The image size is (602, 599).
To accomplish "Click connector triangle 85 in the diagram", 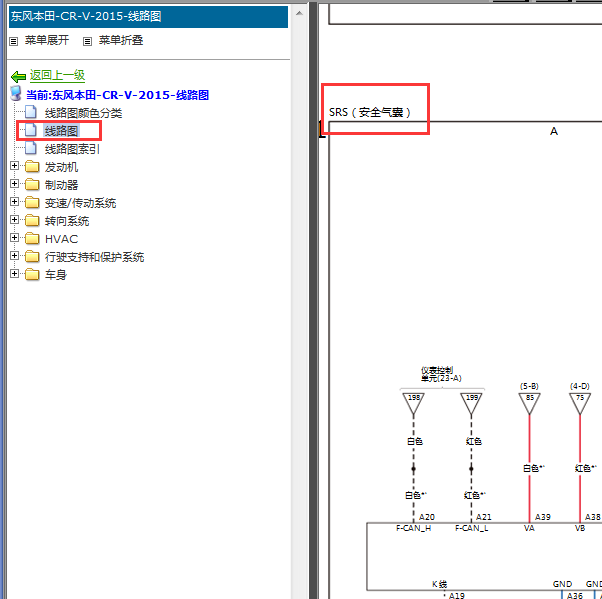I will (x=529, y=402).
